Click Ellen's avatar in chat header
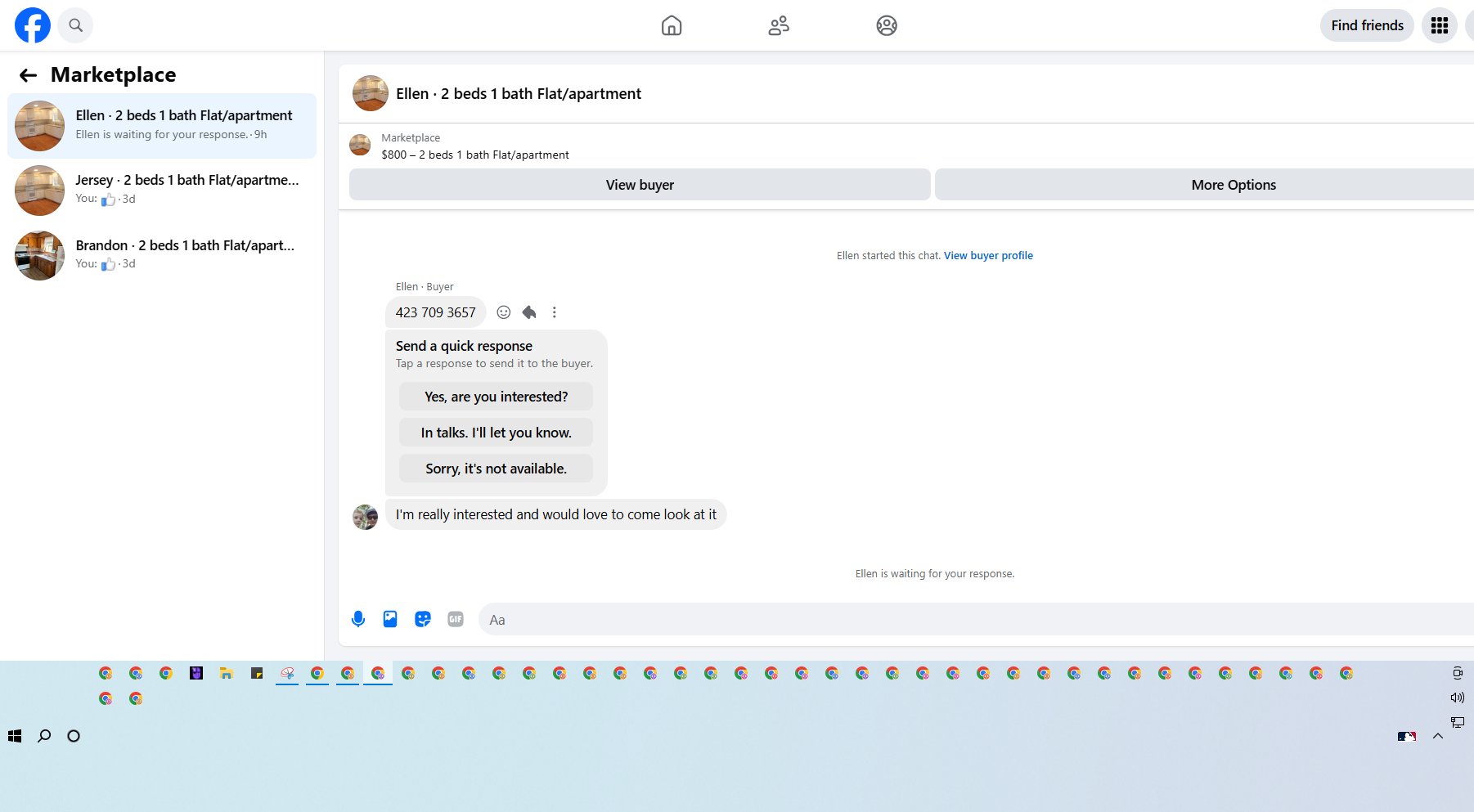 [x=371, y=93]
